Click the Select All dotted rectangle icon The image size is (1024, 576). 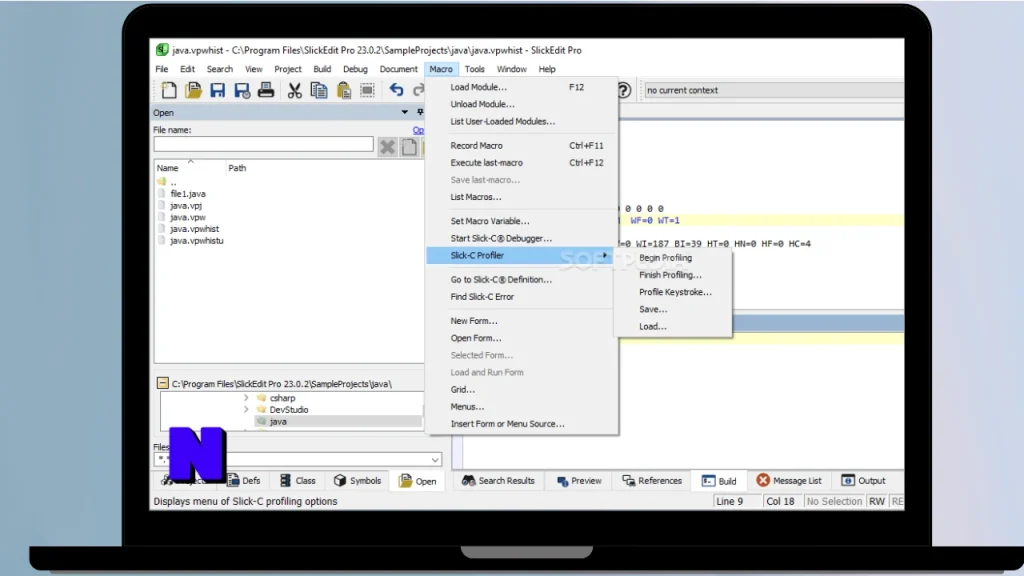367,90
